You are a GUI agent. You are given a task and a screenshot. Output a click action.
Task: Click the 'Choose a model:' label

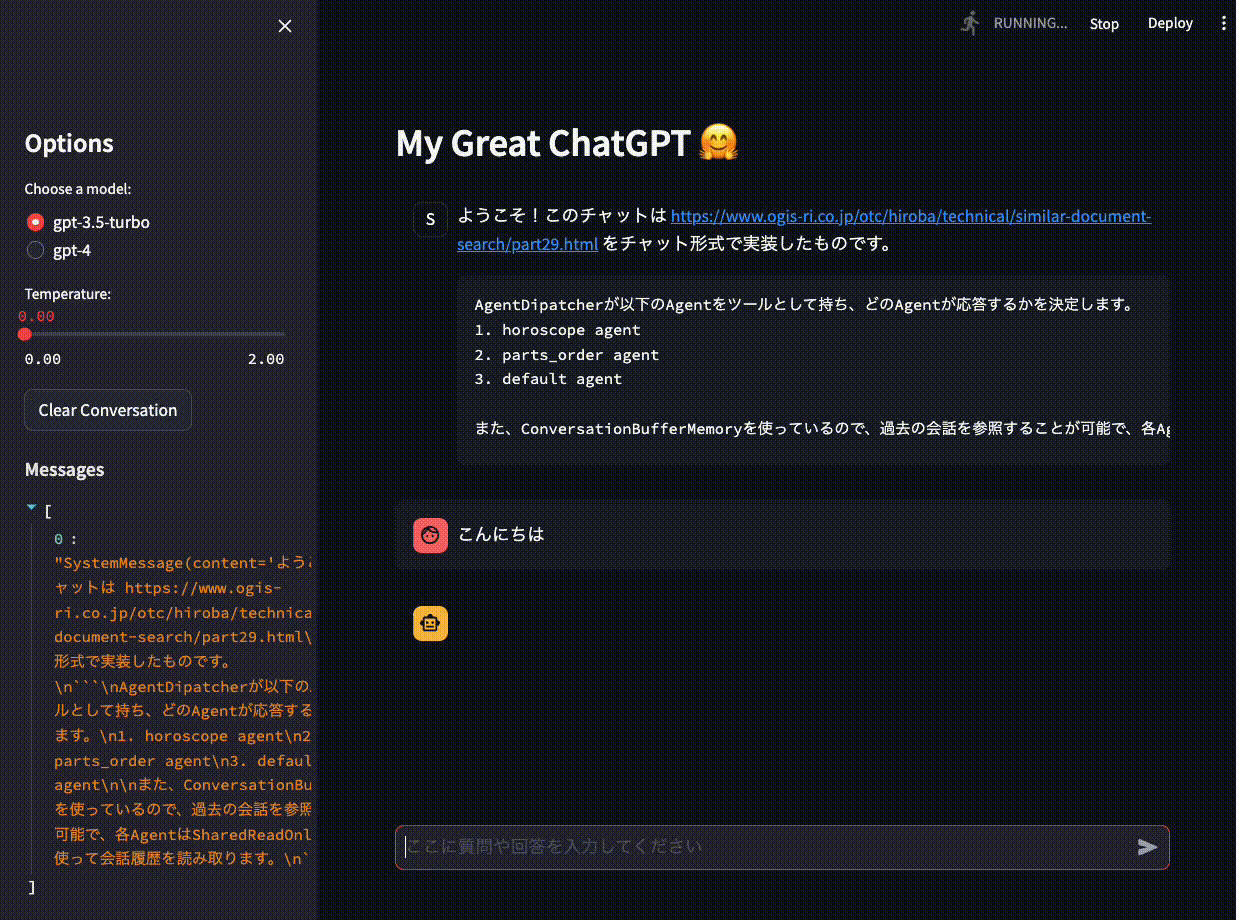click(78, 189)
